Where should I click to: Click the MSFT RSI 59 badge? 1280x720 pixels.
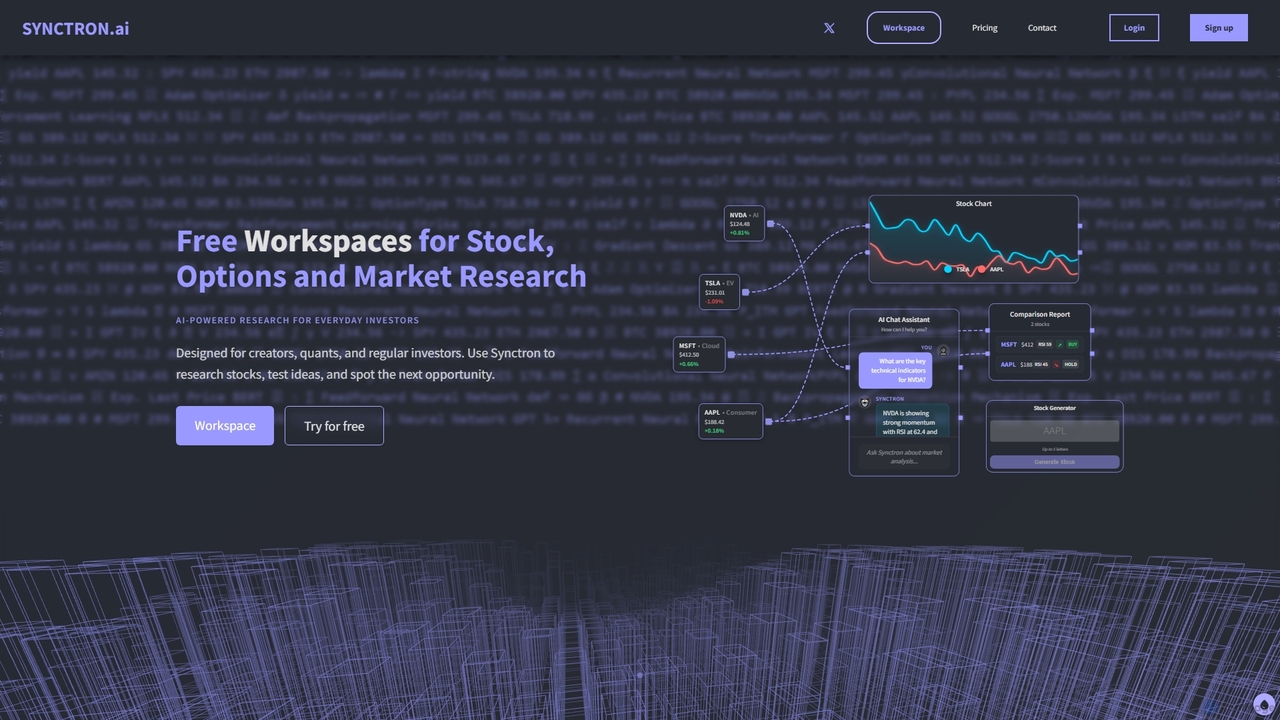(x=1045, y=344)
